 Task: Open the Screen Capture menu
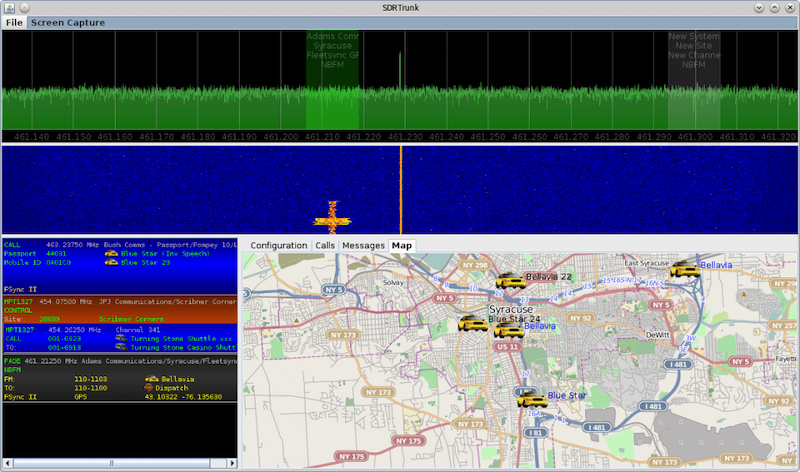click(65, 22)
